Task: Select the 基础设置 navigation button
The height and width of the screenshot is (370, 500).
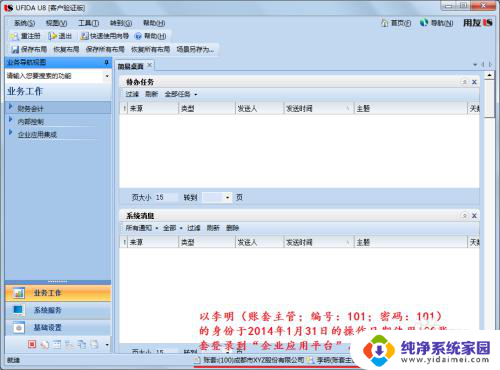Action: click(x=58, y=328)
